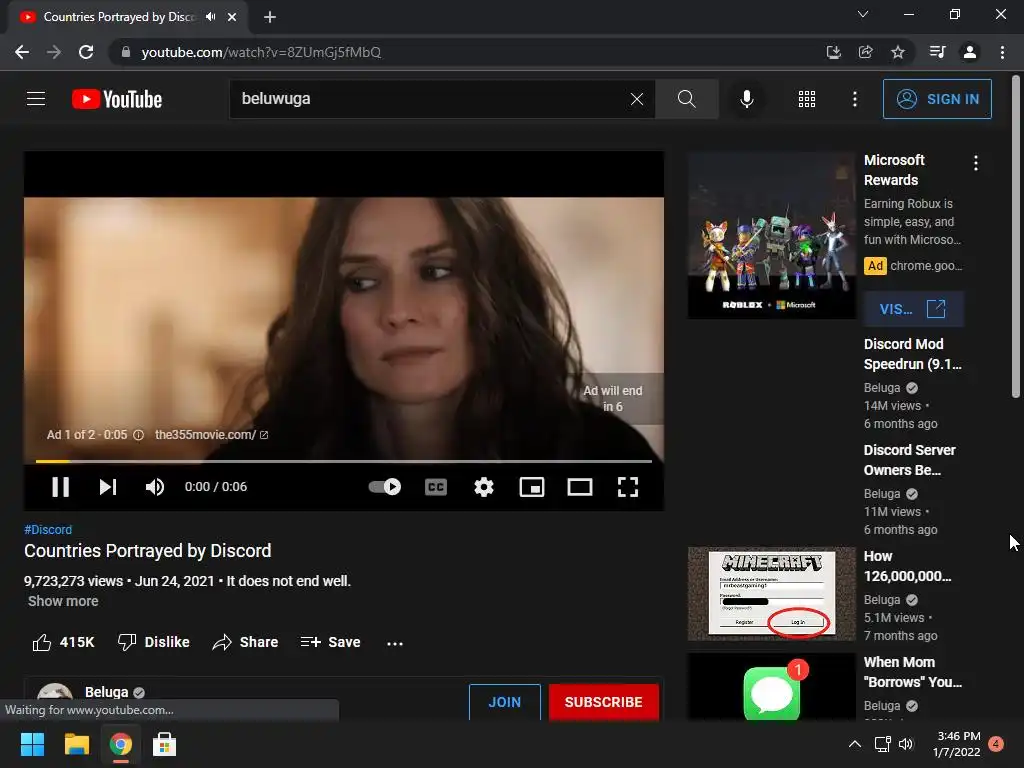
Task: Open the tab search dropdown chevron
Action: click(x=863, y=14)
